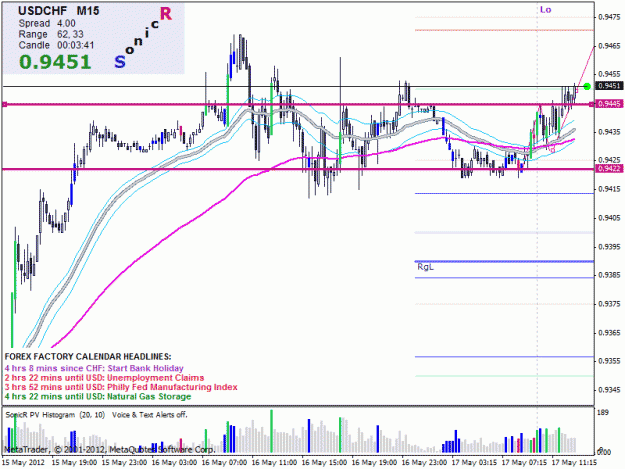Click FOREX FACTORY CALENDAR HEADLINES heading
This screenshot has height=469, width=625.
point(88,357)
